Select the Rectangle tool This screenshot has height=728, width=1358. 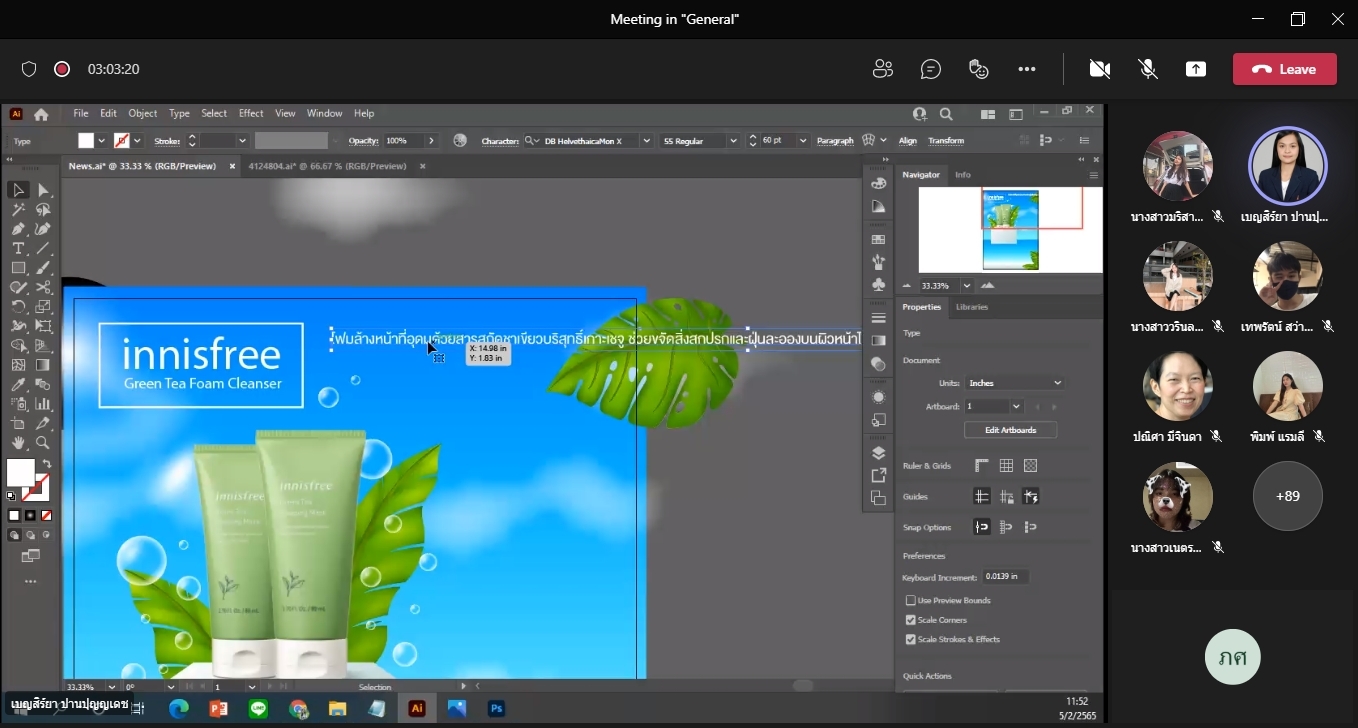18,268
